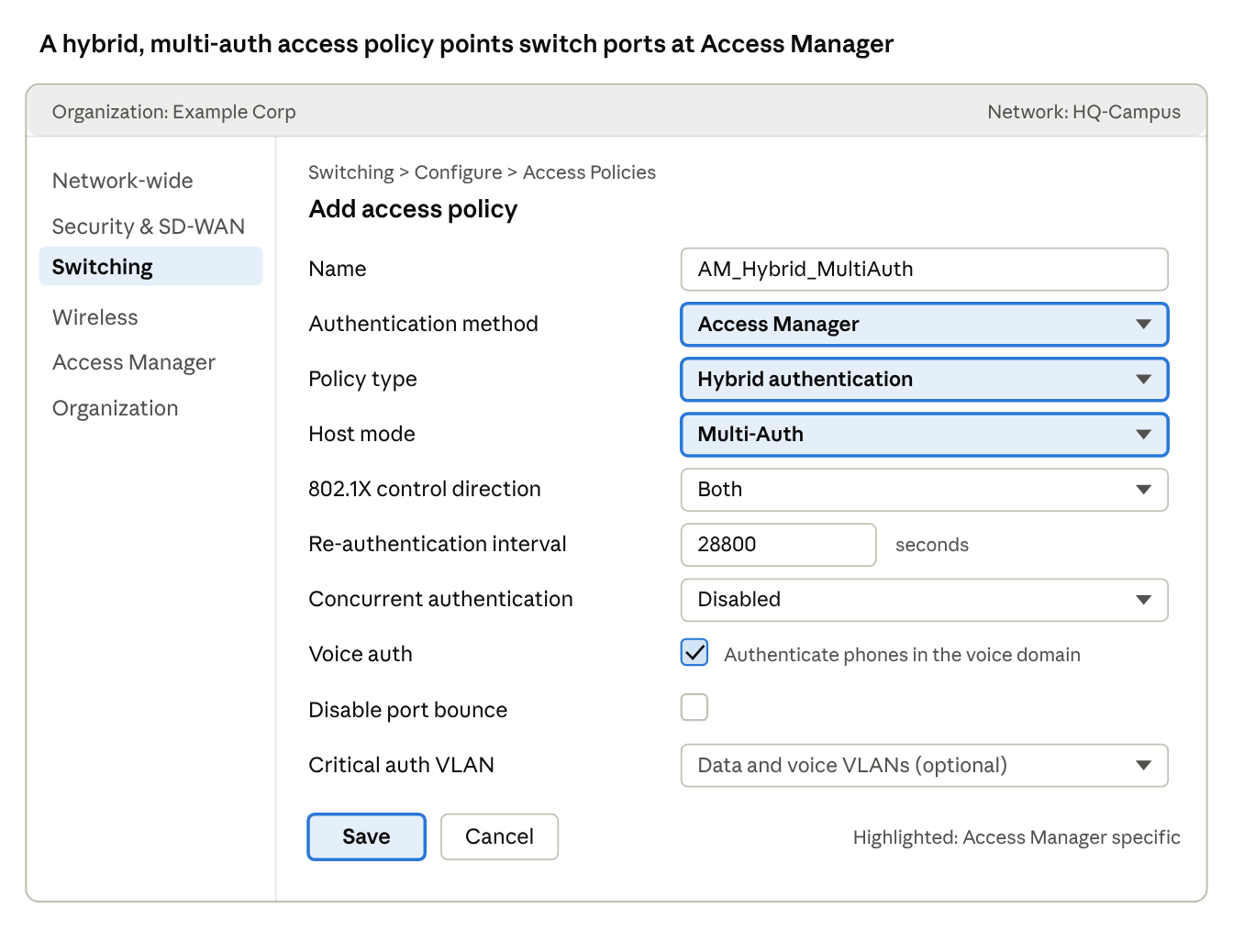Click the '802.1X control direction' label
Image resolution: width=1233 pixels, height=952 pixels.
coord(425,489)
